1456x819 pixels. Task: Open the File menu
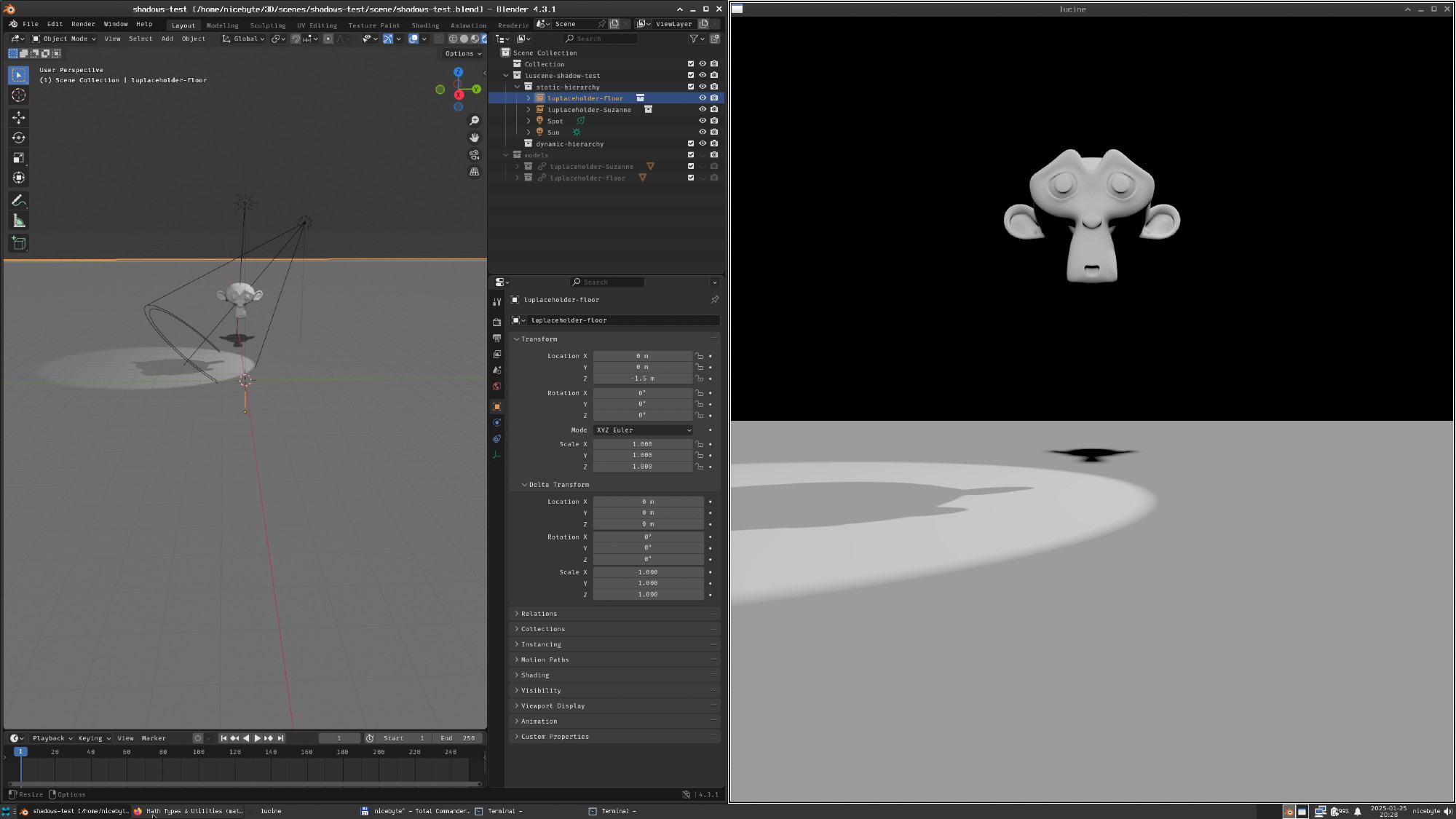click(31, 24)
